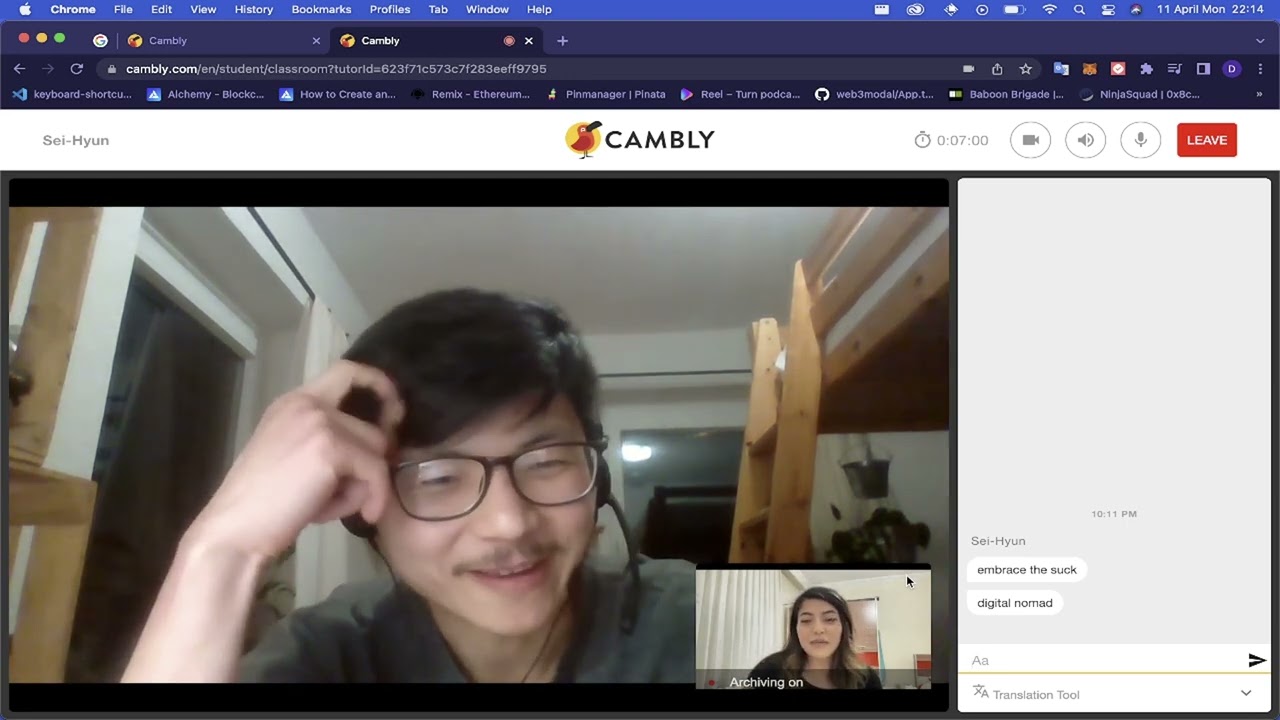Switch to the Google tab
Image resolution: width=1280 pixels, height=720 pixels.
tap(100, 41)
